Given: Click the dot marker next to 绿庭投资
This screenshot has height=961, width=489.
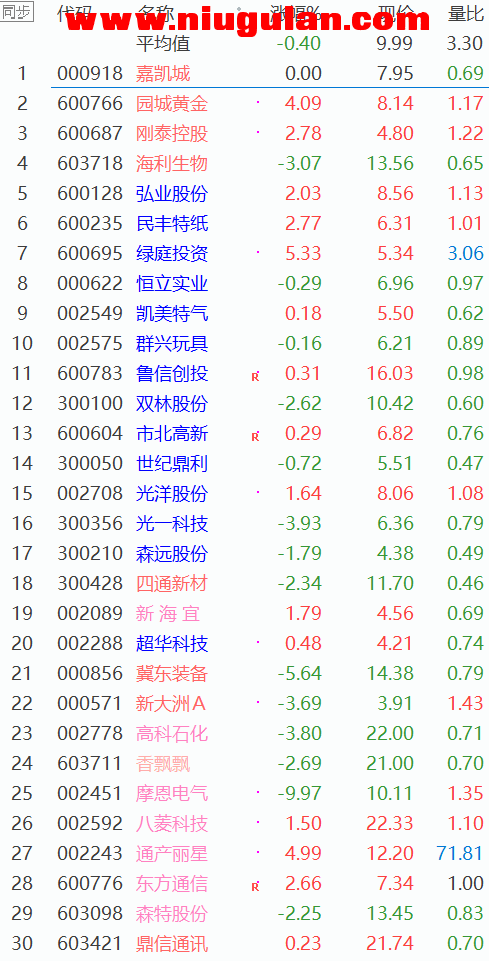Looking at the screenshot, I should (258, 251).
